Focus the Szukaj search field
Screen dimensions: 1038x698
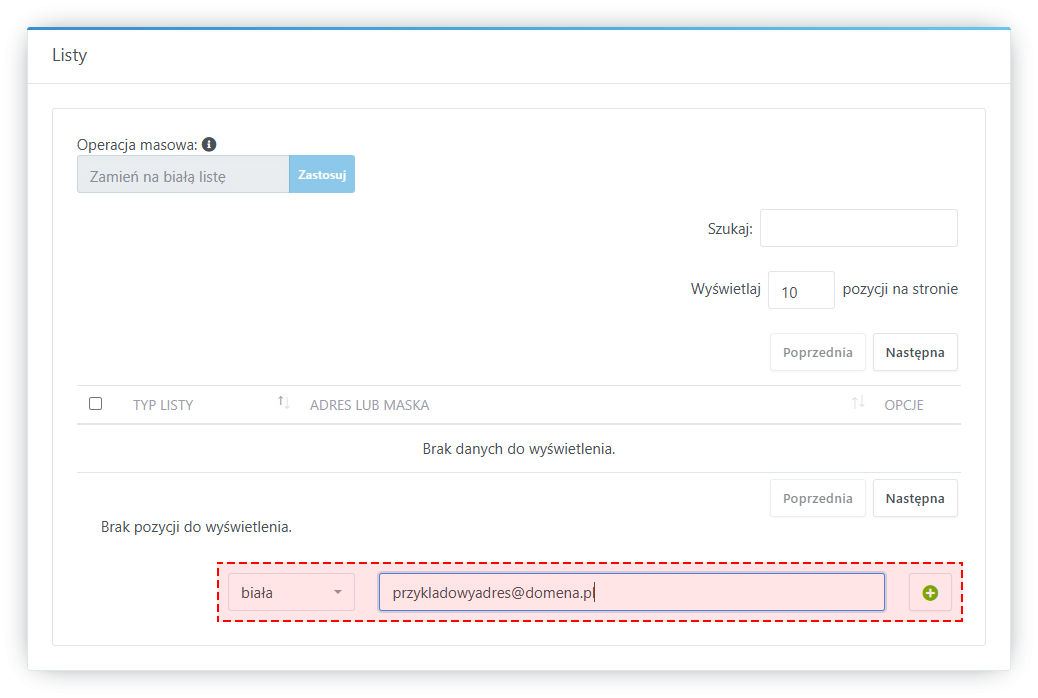click(x=858, y=228)
